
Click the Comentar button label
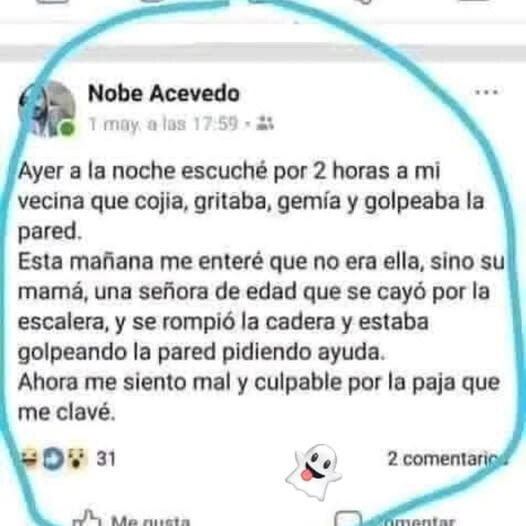pyautogui.click(x=414, y=521)
